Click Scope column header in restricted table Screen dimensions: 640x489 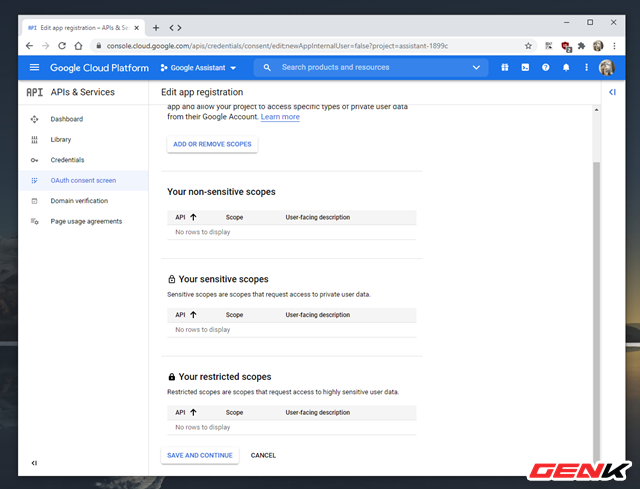234,412
